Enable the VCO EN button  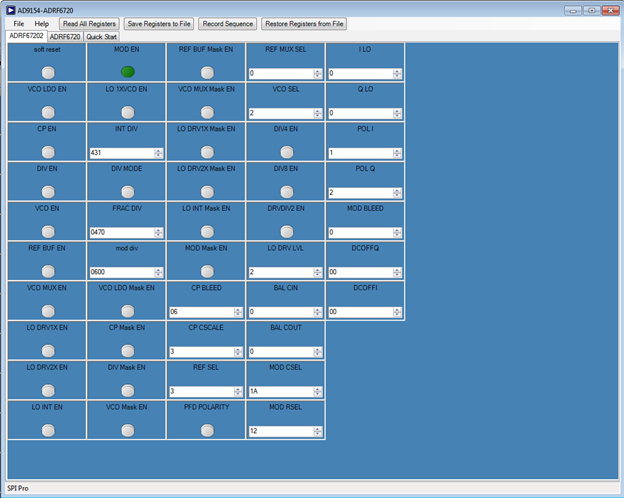click(x=48, y=232)
